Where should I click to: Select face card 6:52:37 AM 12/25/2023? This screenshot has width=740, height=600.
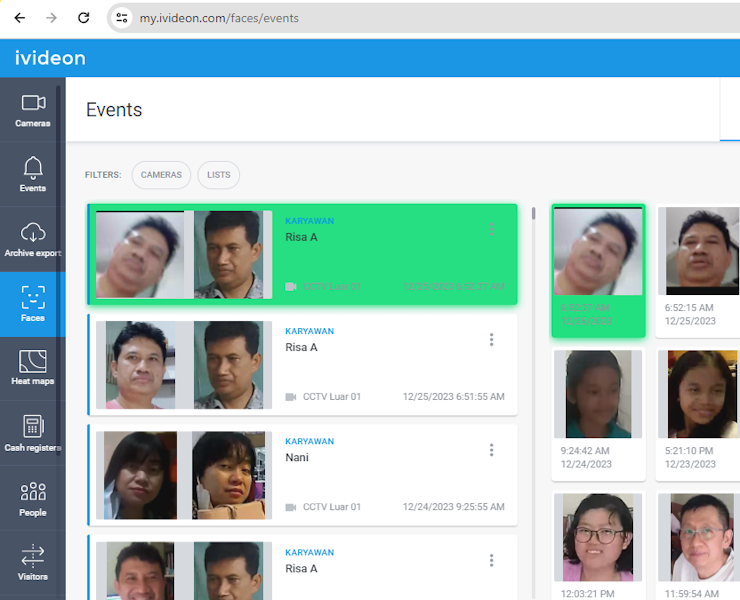pos(598,271)
